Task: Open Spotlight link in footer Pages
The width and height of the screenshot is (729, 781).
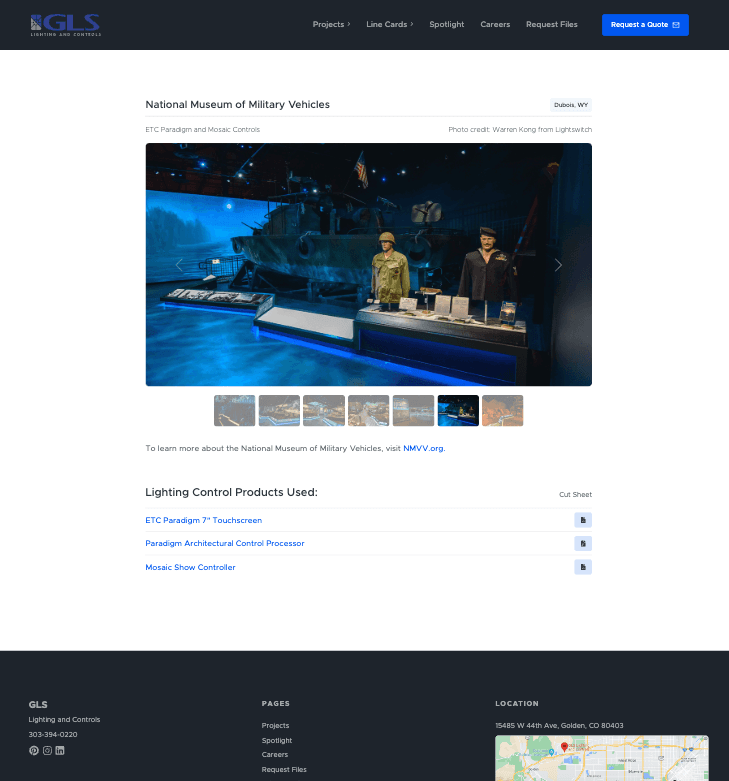Action: pyautogui.click(x=277, y=741)
